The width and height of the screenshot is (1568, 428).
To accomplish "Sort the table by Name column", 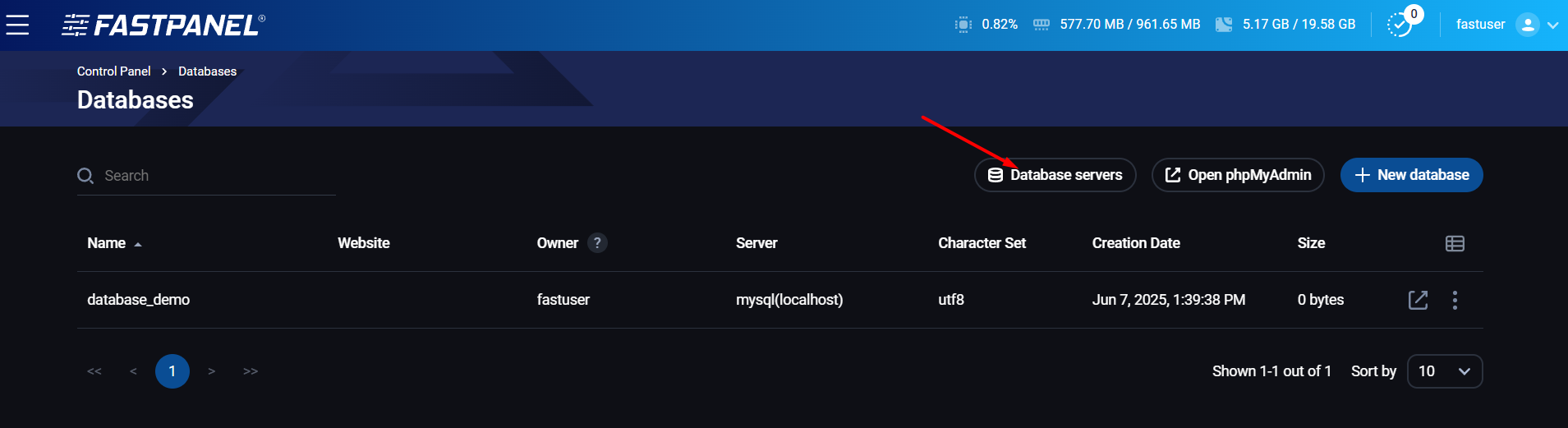I will coord(107,243).
